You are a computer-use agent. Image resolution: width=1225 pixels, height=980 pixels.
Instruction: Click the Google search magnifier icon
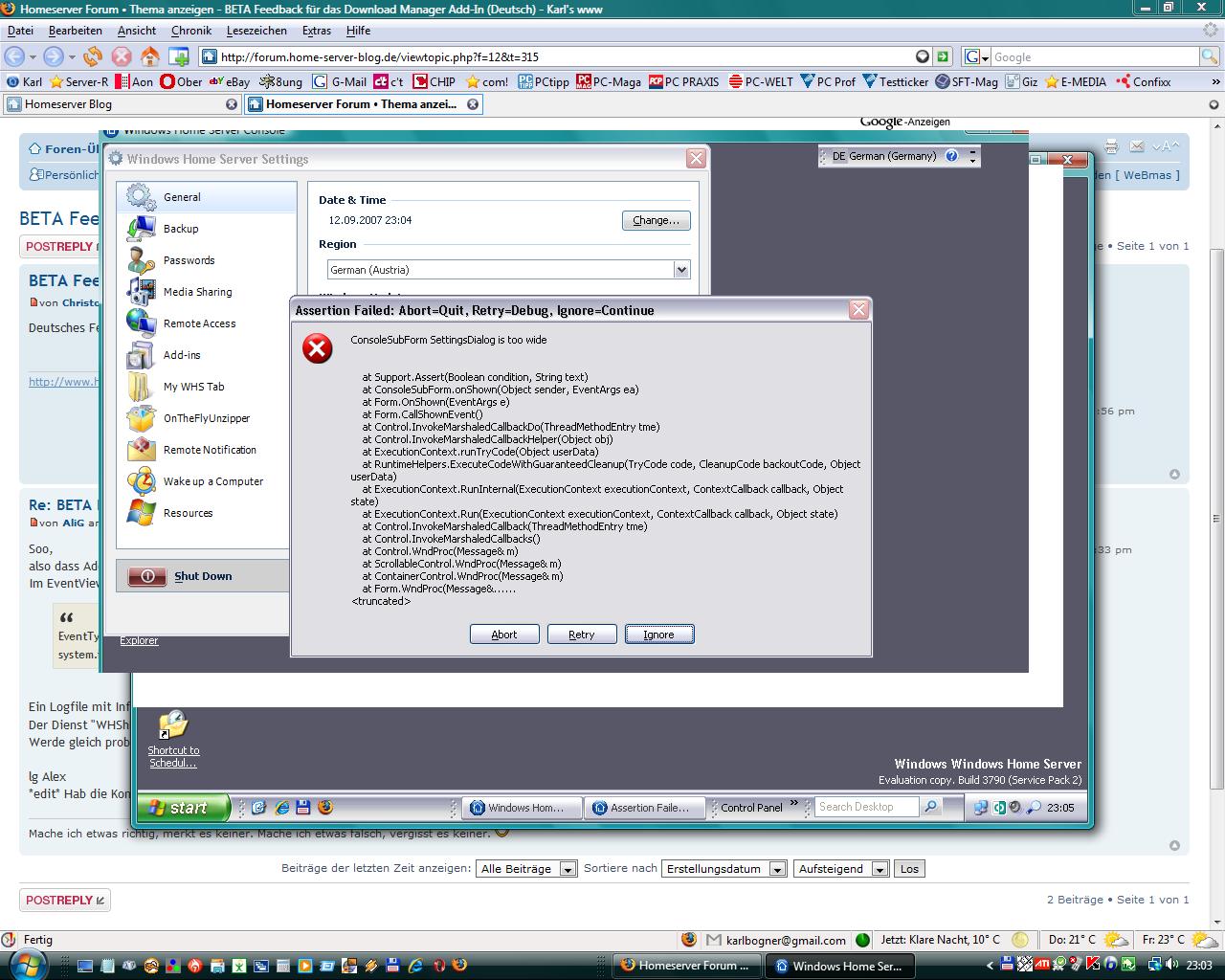(x=1210, y=56)
